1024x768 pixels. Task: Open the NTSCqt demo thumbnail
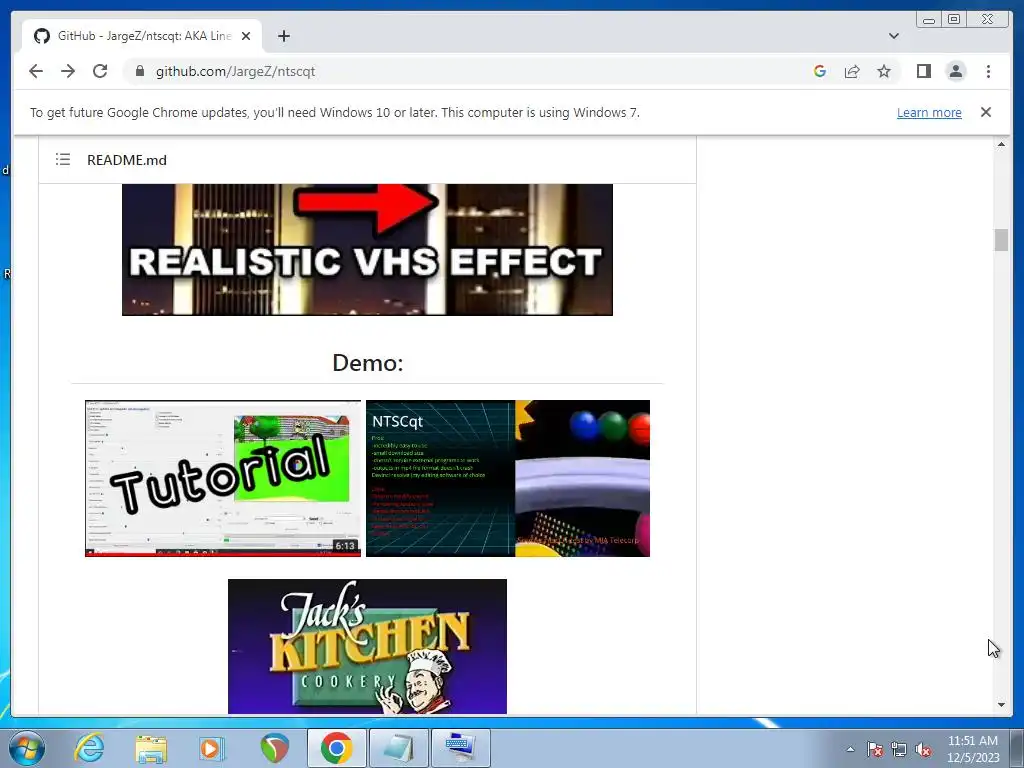click(x=508, y=478)
